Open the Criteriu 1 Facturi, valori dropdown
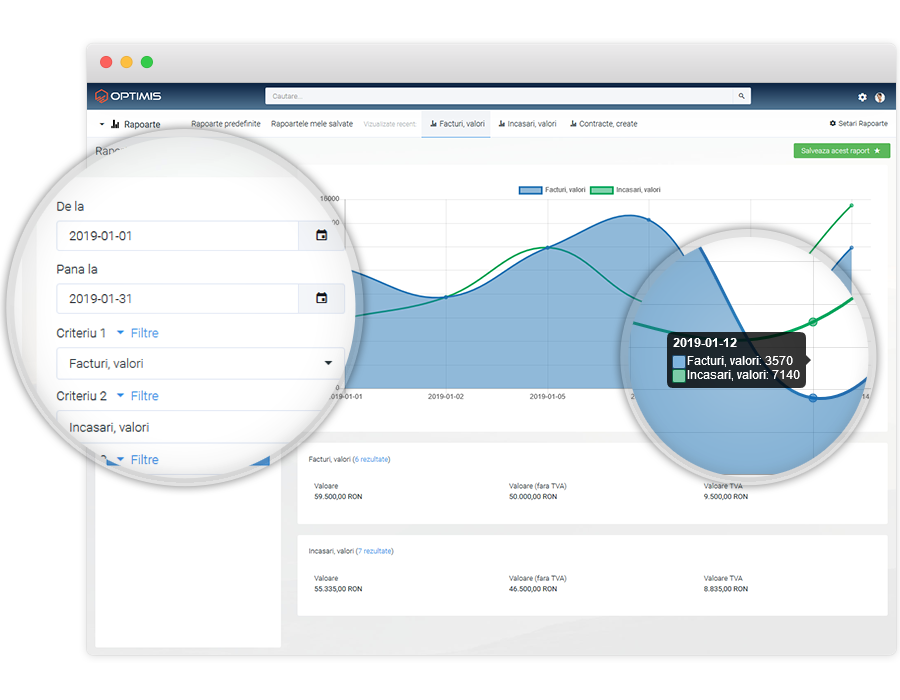This screenshot has width=900, height=700. click(x=200, y=363)
